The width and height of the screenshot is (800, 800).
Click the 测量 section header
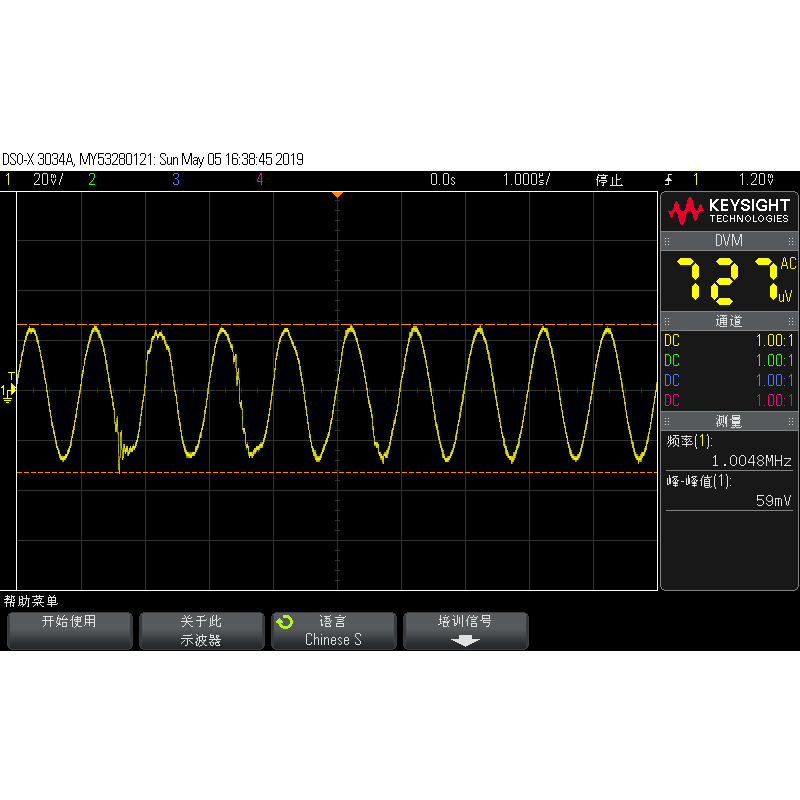click(729, 422)
